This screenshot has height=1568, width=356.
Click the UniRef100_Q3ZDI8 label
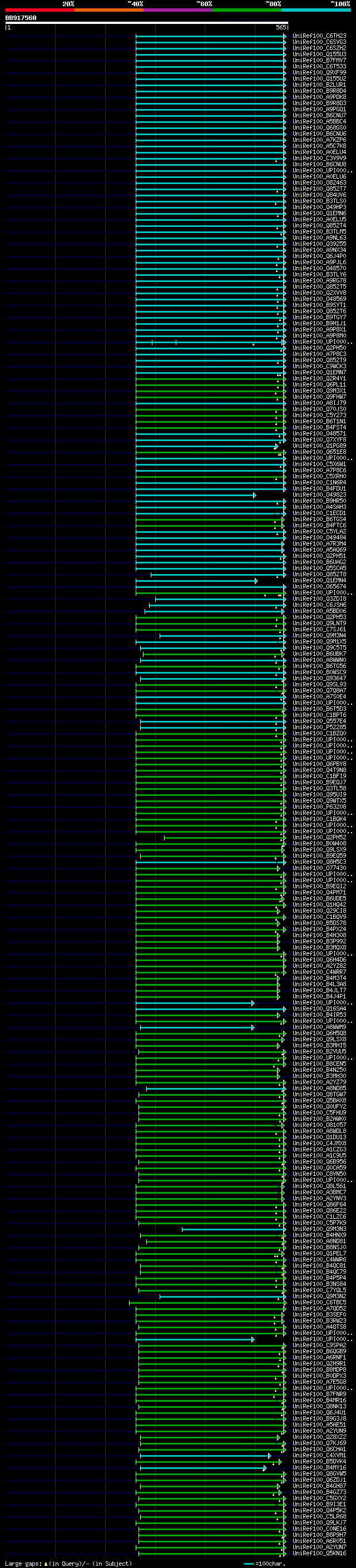point(319,598)
